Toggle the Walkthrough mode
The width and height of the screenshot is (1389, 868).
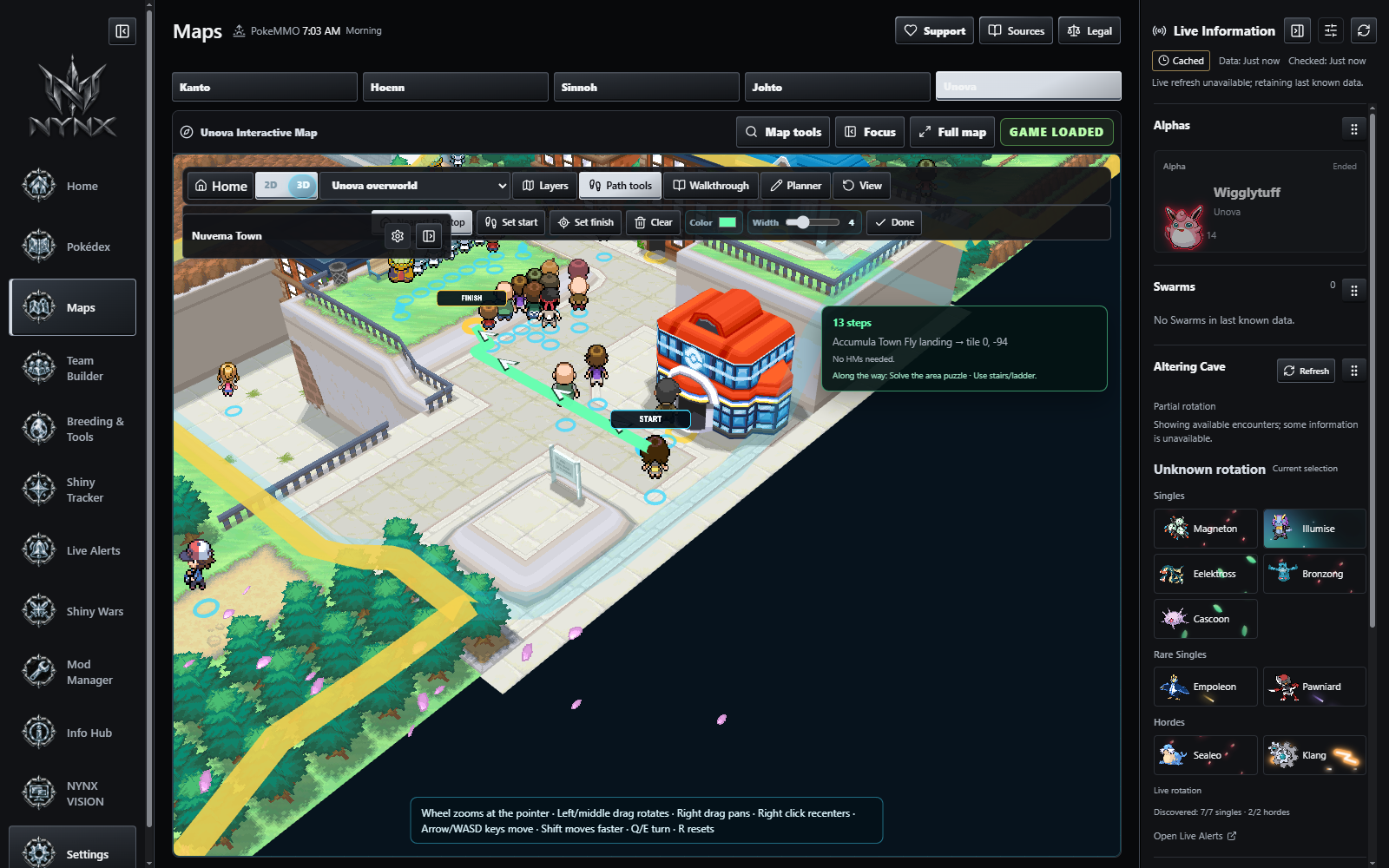(x=711, y=186)
